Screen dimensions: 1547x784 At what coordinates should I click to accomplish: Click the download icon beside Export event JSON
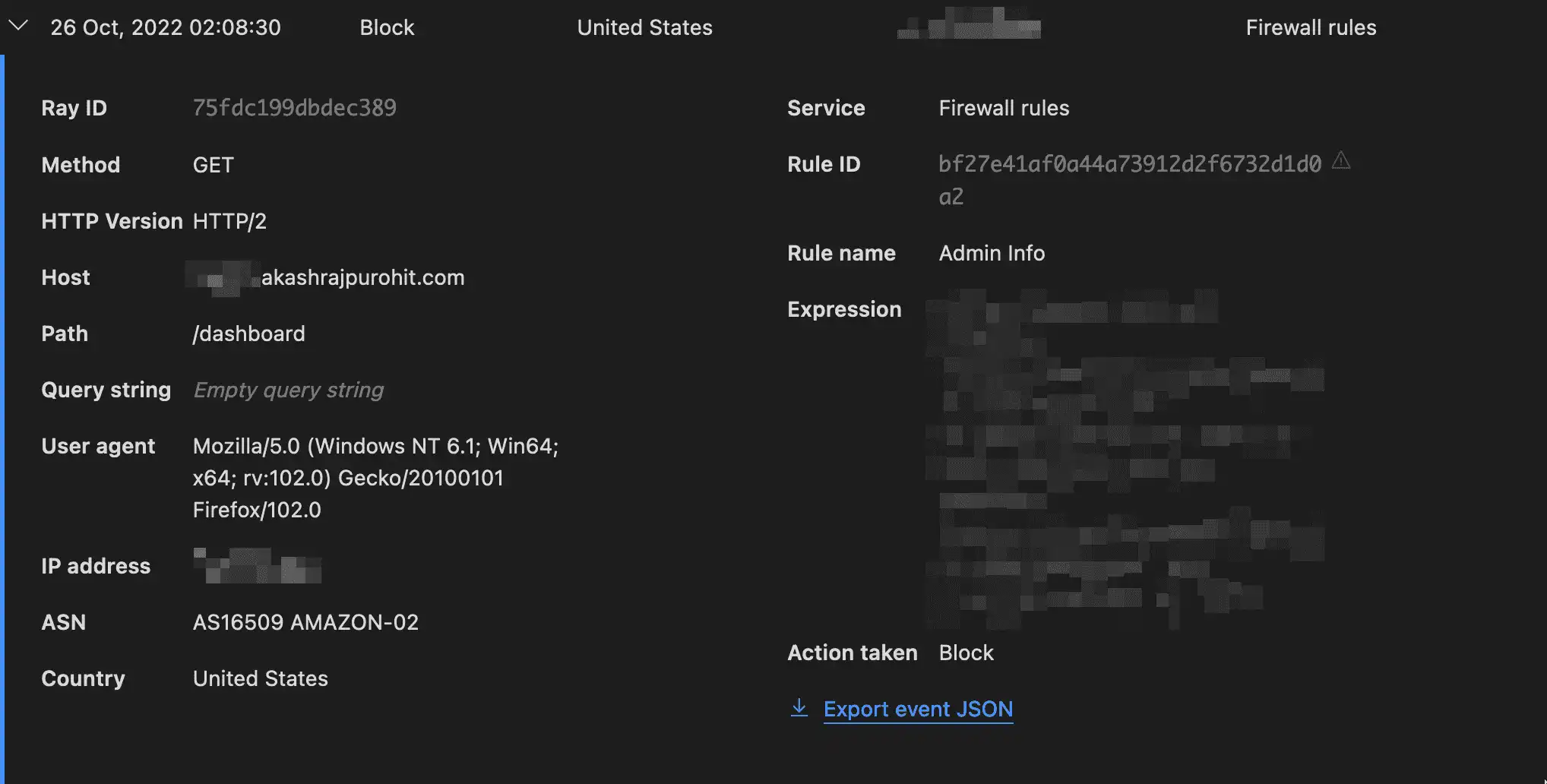tap(799, 708)
